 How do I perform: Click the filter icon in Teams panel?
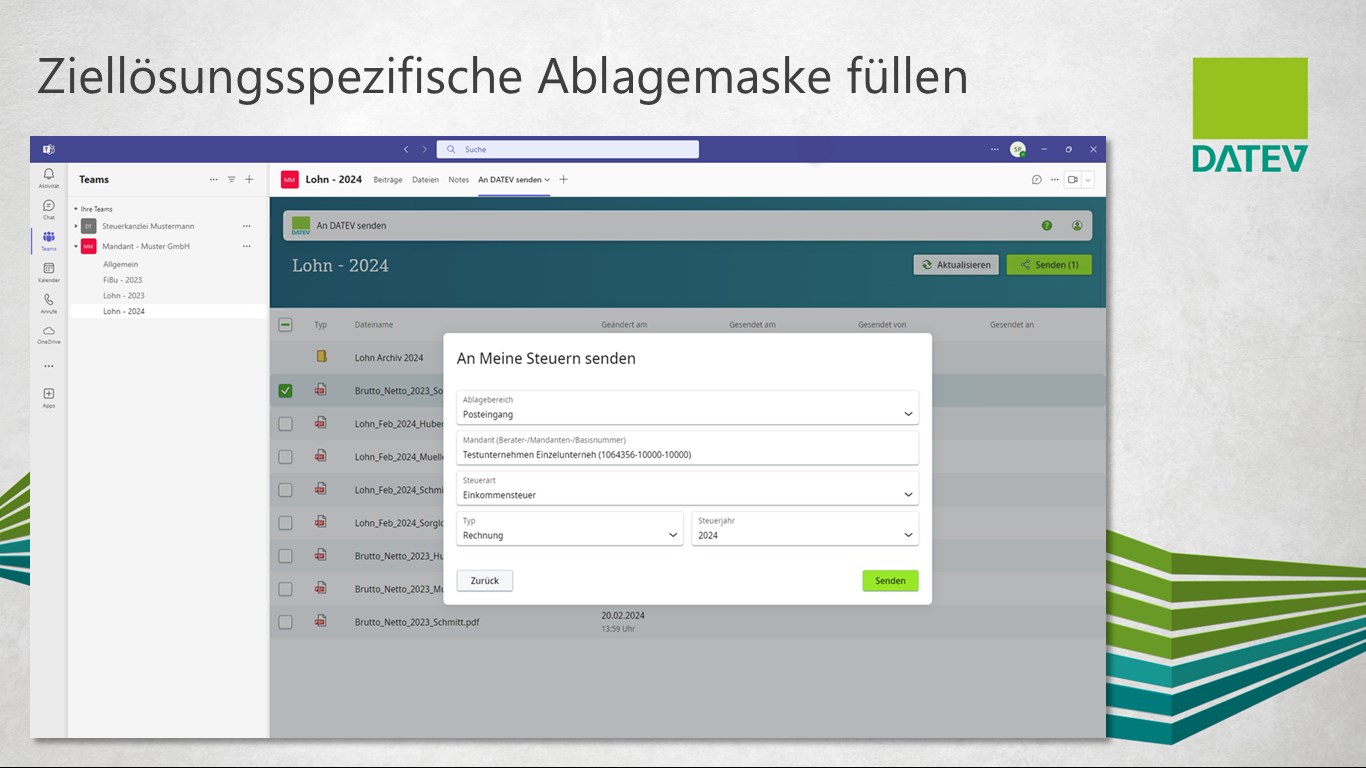231,180
